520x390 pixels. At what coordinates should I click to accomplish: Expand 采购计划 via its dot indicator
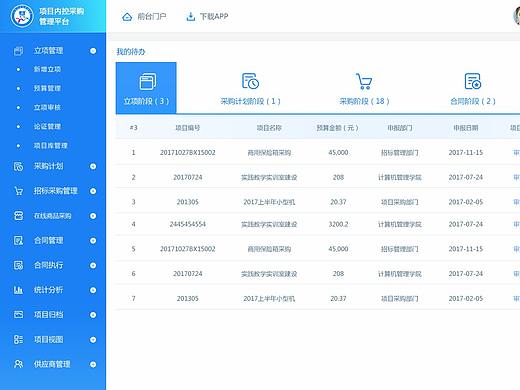93,166
